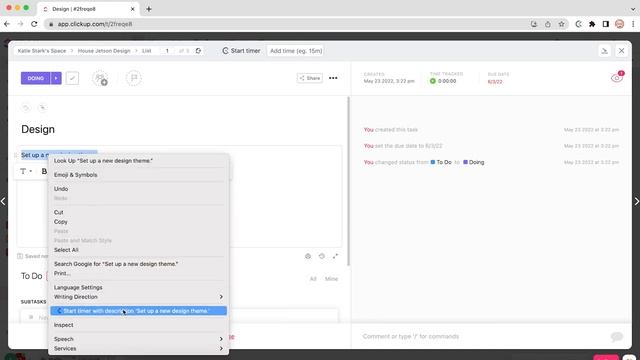
Task: Click the expand description icon
Action: tap(335, 256)
